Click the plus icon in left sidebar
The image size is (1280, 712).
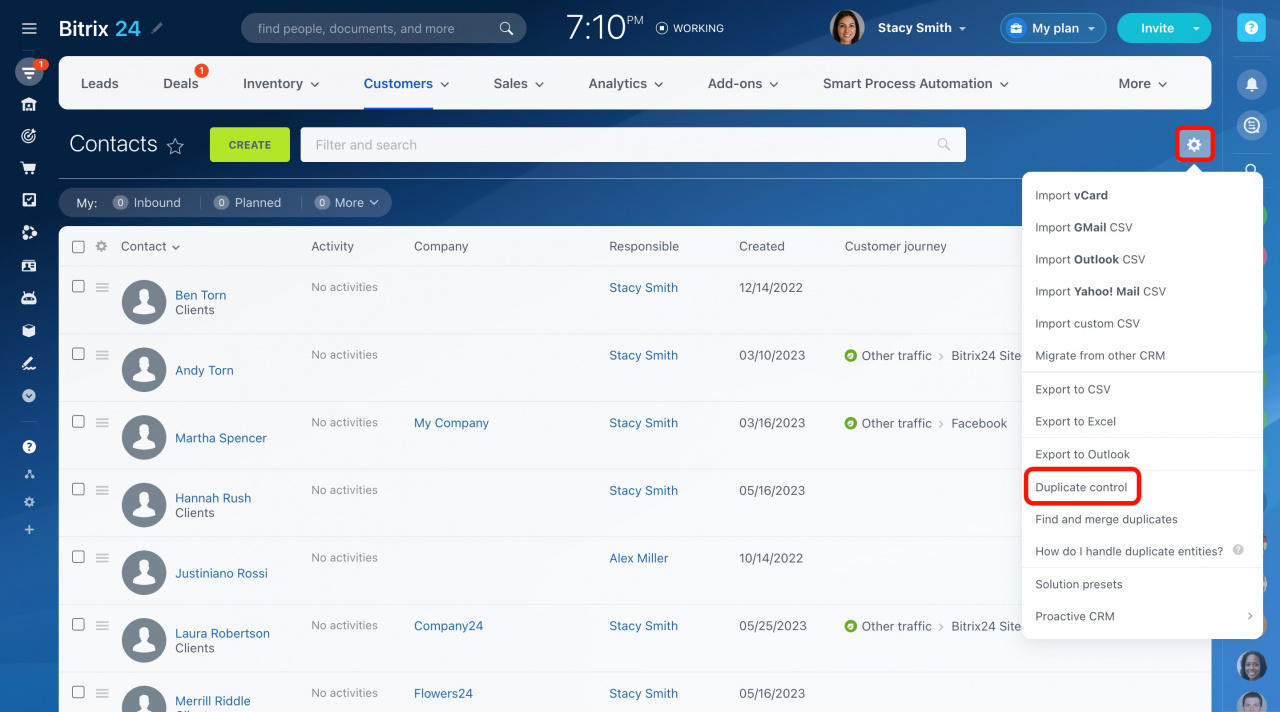29,529
